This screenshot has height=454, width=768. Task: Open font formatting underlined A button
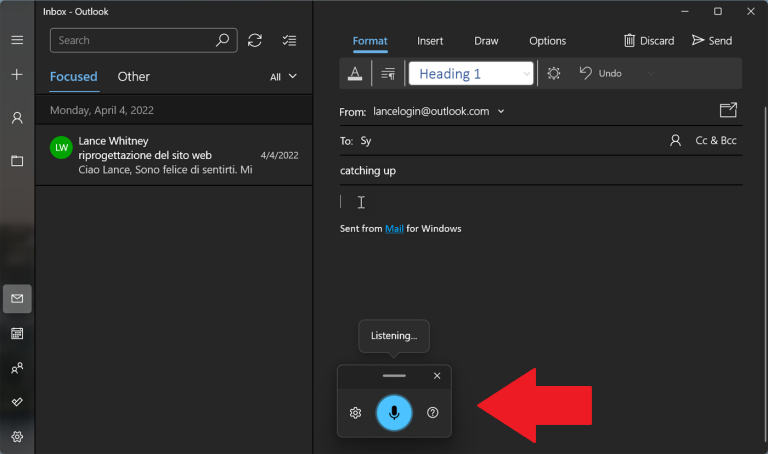[355, 73]
